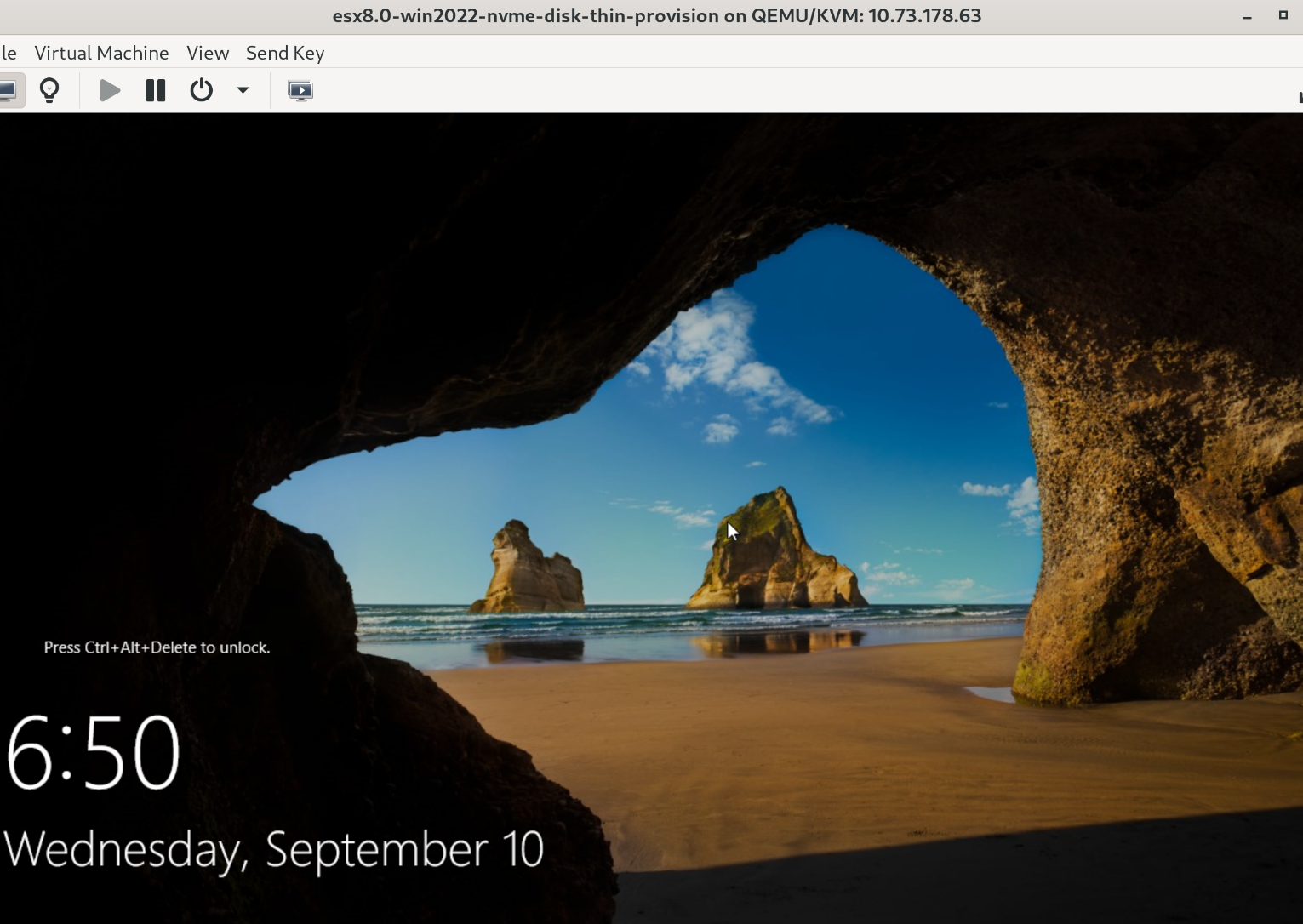Open the View menu
The height and width of the screenshot is (924, 1303).
pyautogui.click(x=208, y=53)
